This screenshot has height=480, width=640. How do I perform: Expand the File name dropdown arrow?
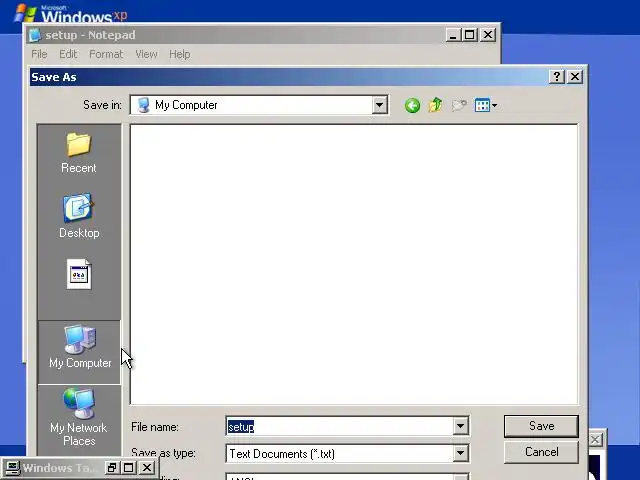[x=460, y=427]
